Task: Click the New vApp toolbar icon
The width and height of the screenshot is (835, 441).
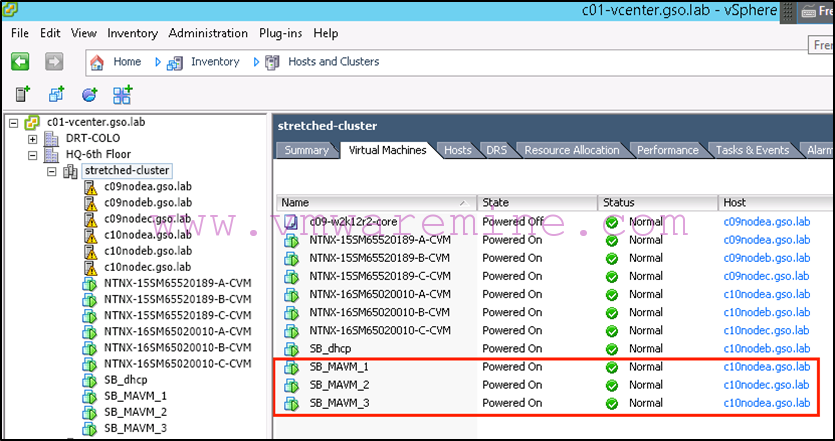Action: pyautogui.click(x=122, y=95)
